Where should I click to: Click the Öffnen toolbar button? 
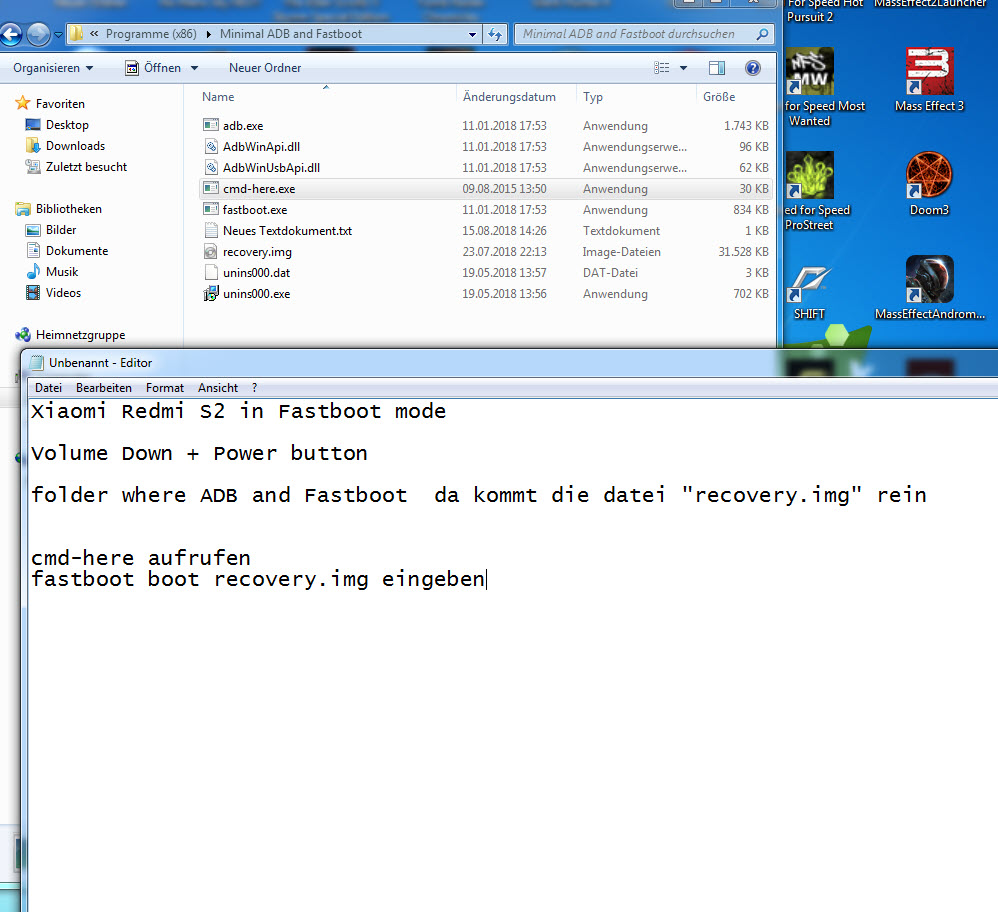tap(153, 68)
